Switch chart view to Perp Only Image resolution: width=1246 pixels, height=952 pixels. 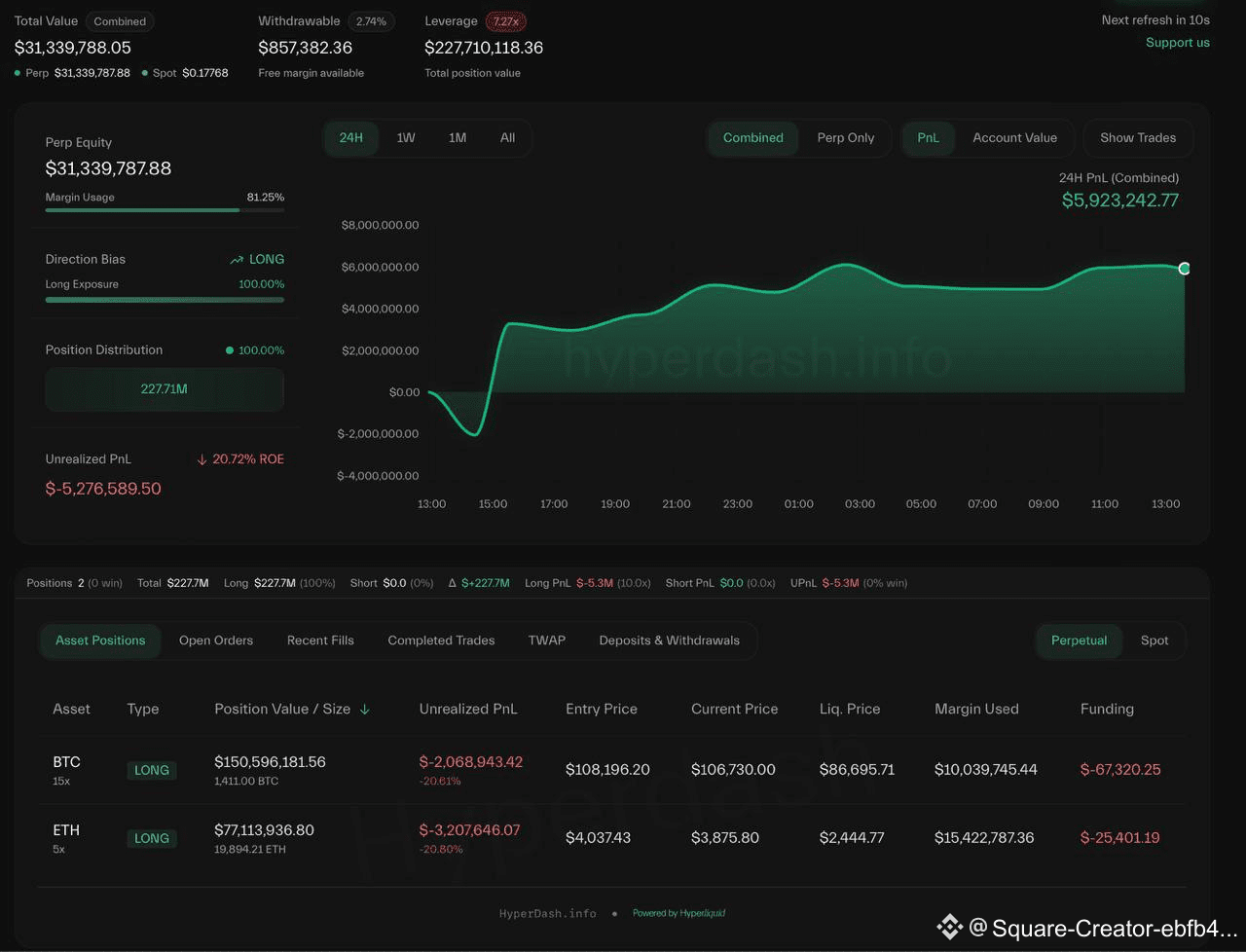[x=845, y=138]
